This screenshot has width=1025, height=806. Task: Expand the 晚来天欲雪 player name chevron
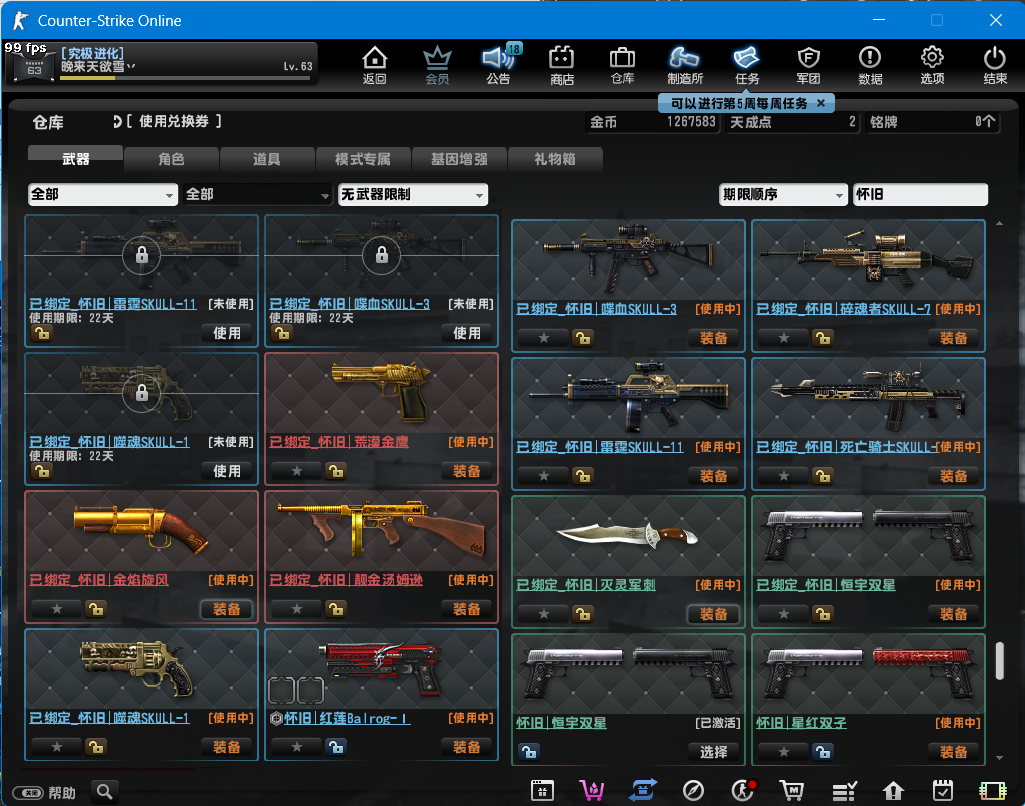point(131,66)
